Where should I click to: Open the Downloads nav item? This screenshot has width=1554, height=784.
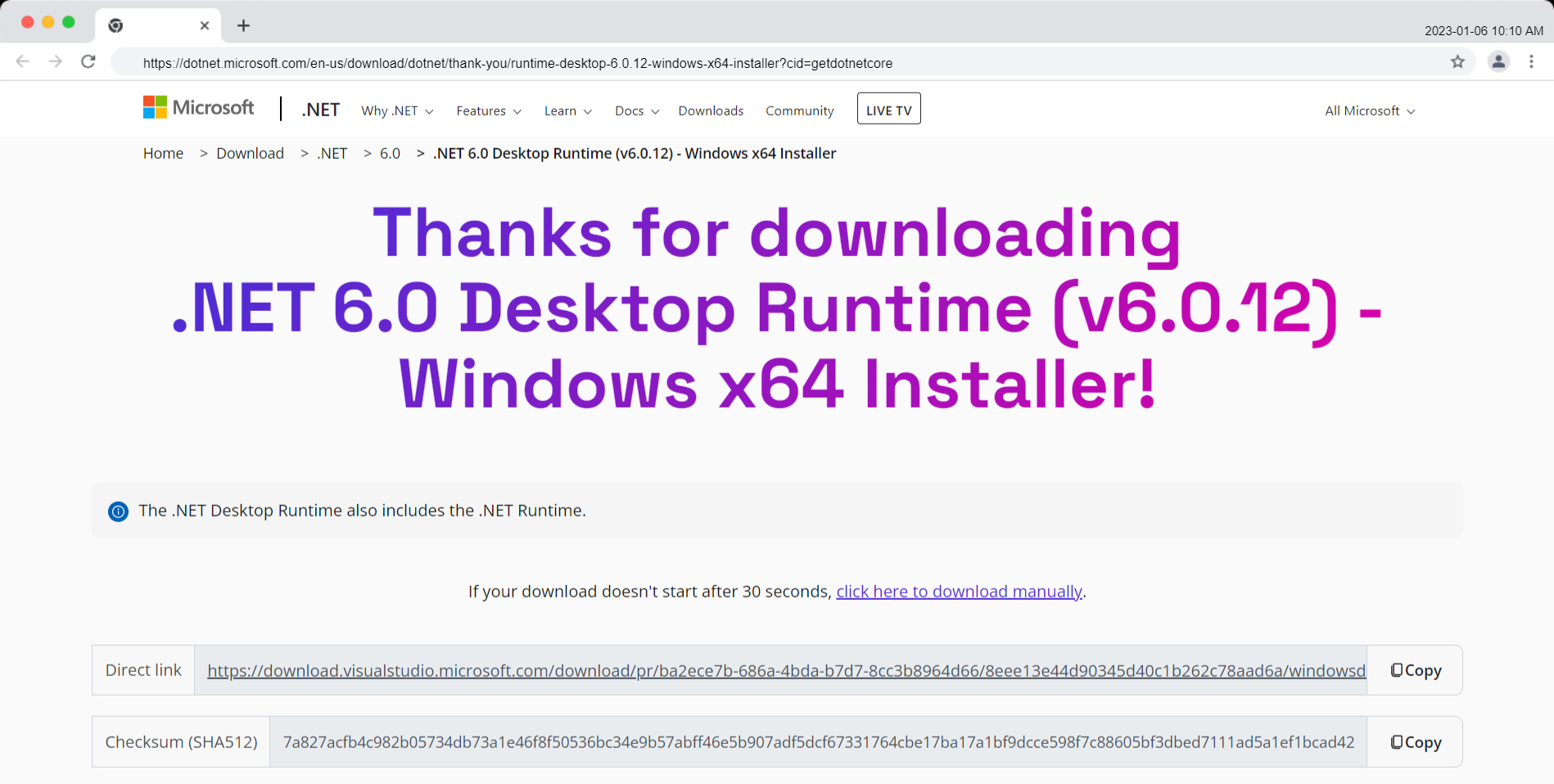[x=711, y=110]
